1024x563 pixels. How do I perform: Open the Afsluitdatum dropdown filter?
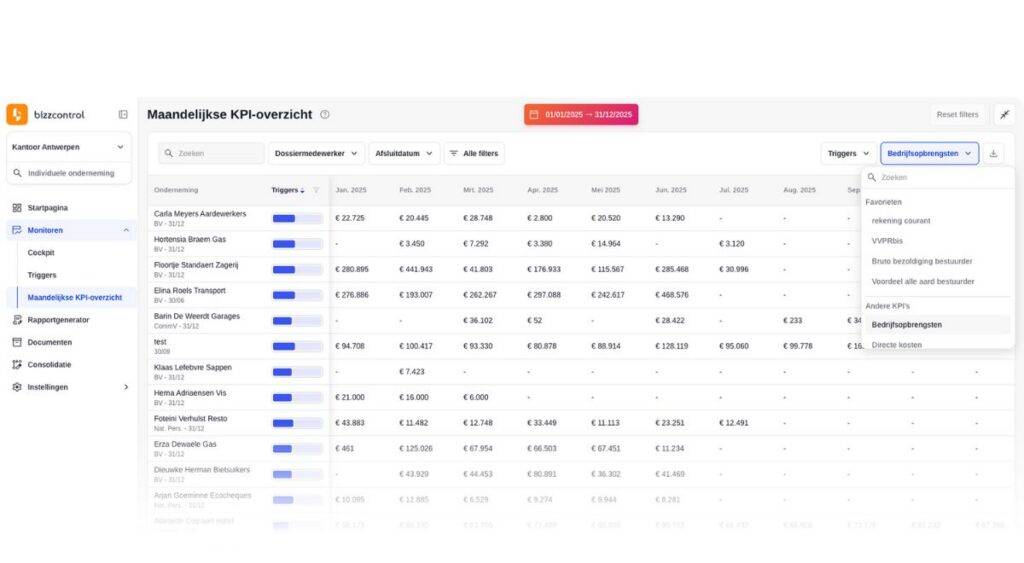404,153
